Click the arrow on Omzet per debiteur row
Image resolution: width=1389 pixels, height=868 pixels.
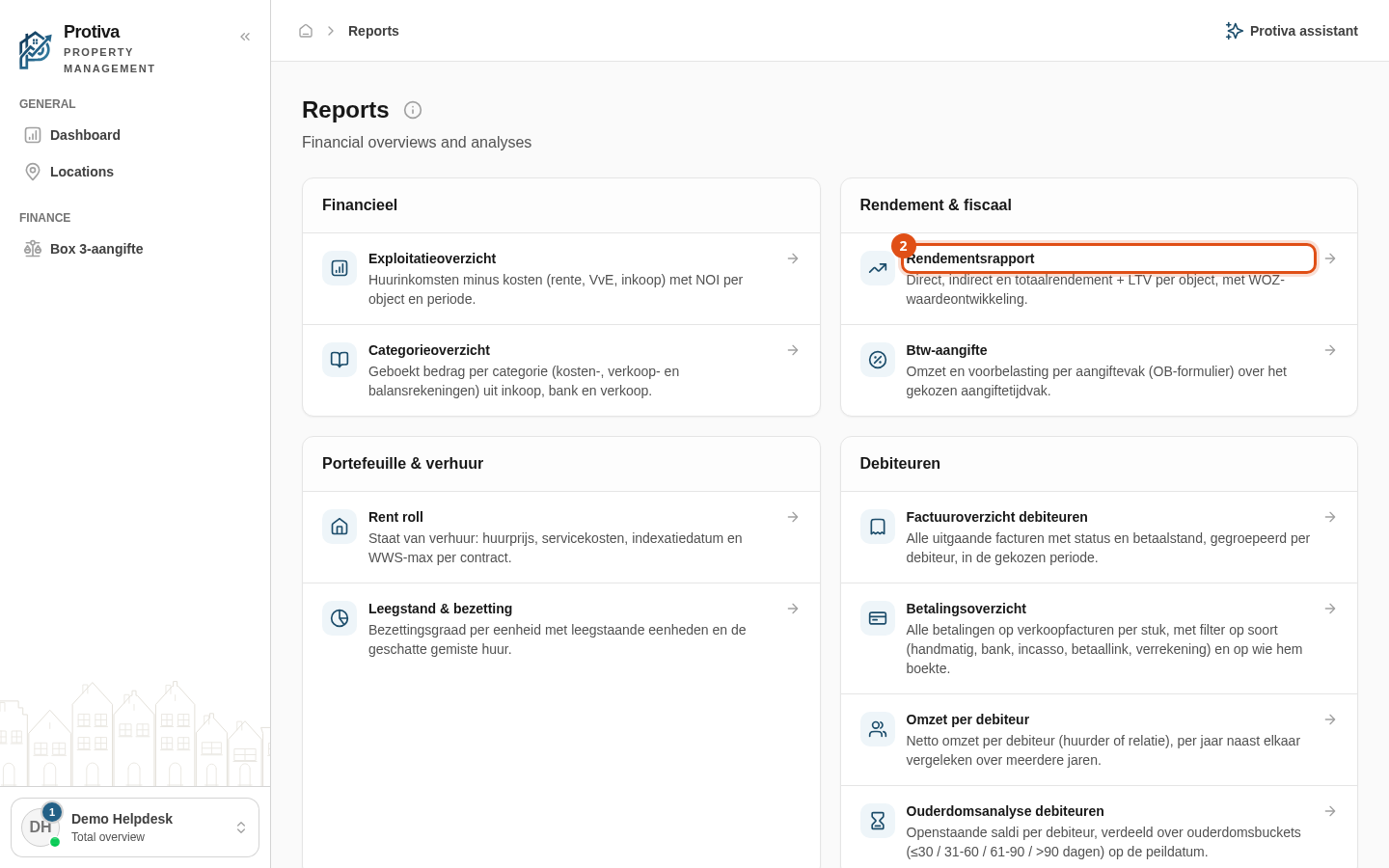click(x=1330, y=719)
